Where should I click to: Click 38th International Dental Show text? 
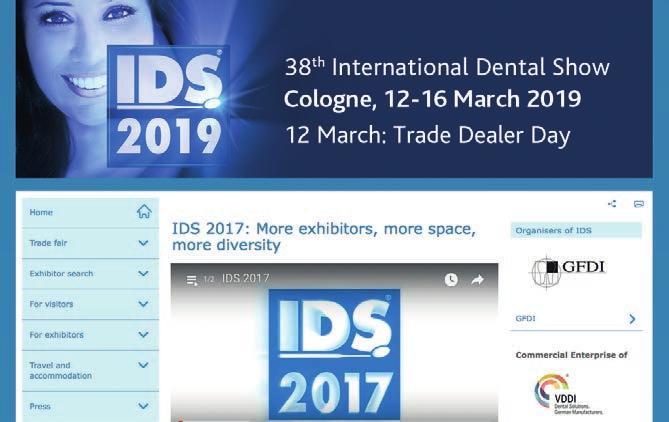(447, 67)
